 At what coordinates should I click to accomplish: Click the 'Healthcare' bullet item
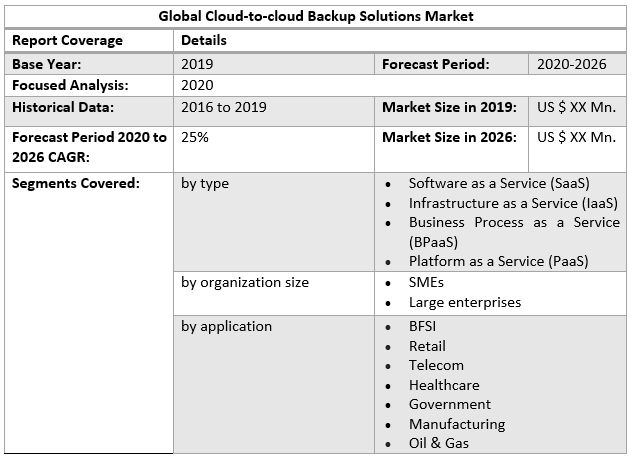coord(444,385)
